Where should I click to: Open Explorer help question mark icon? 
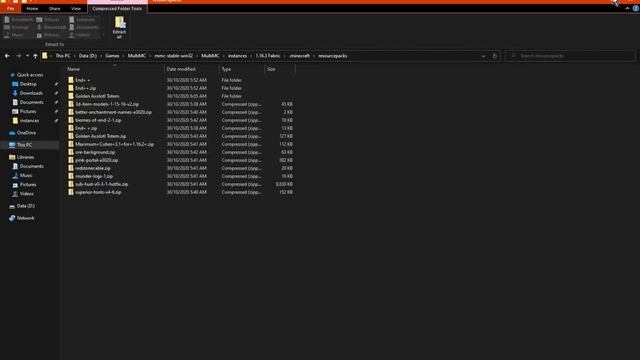click(636, 9)
